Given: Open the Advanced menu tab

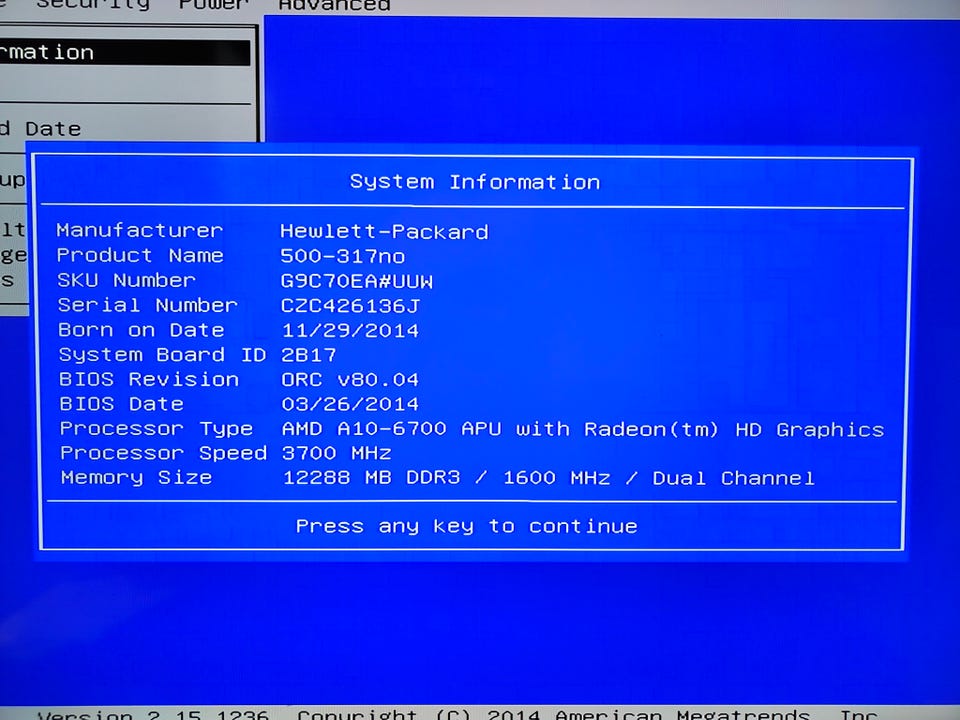Looking at the screenshot, I should click(334, 6).
